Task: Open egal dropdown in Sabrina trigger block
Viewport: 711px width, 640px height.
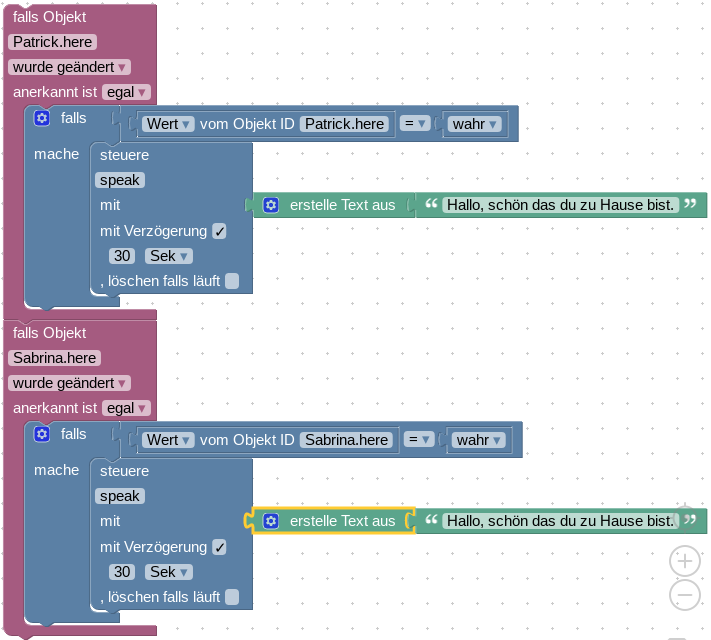Action: (126, 408)
